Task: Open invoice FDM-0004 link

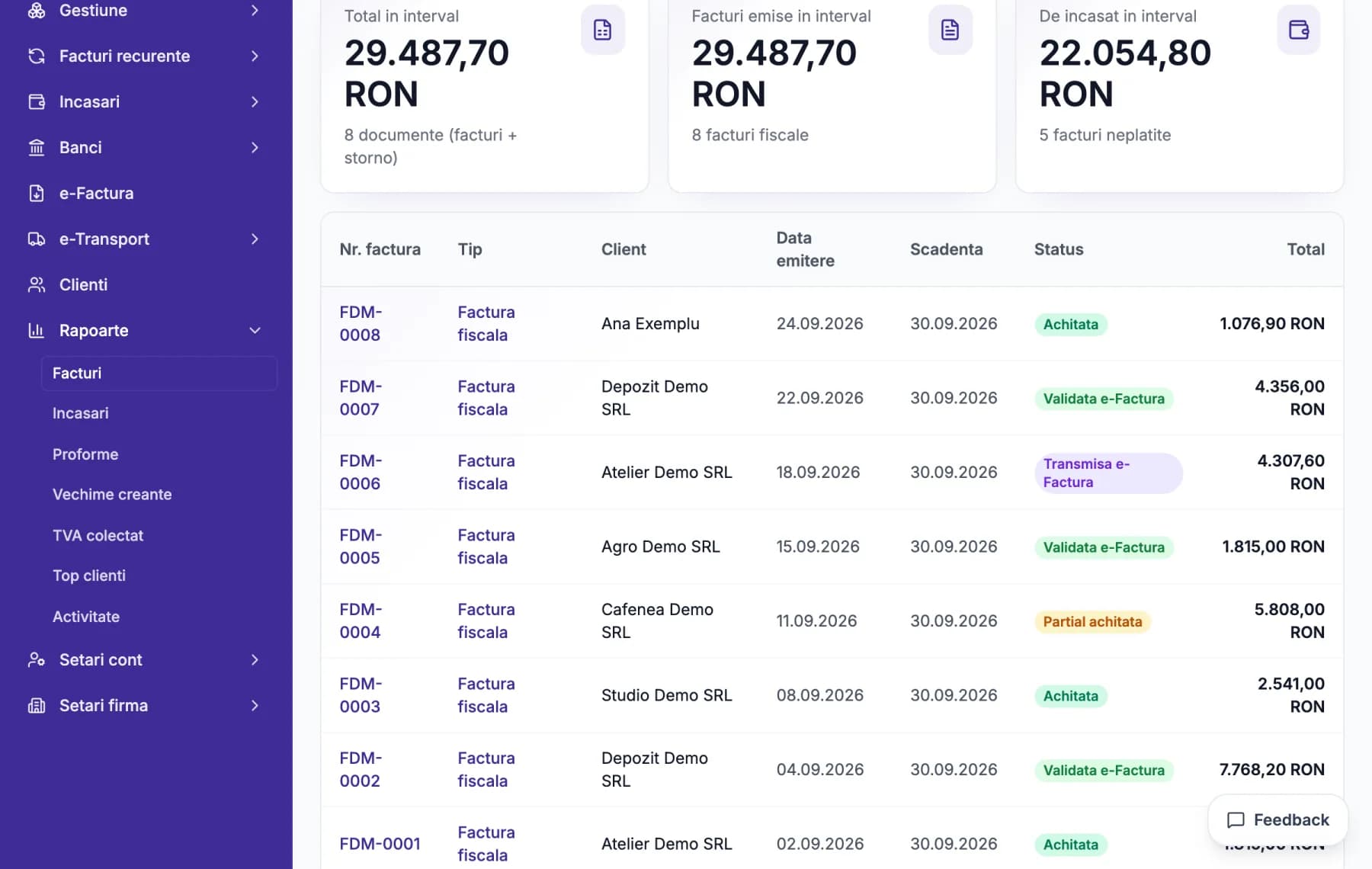Action: click(x=361, y=620)
